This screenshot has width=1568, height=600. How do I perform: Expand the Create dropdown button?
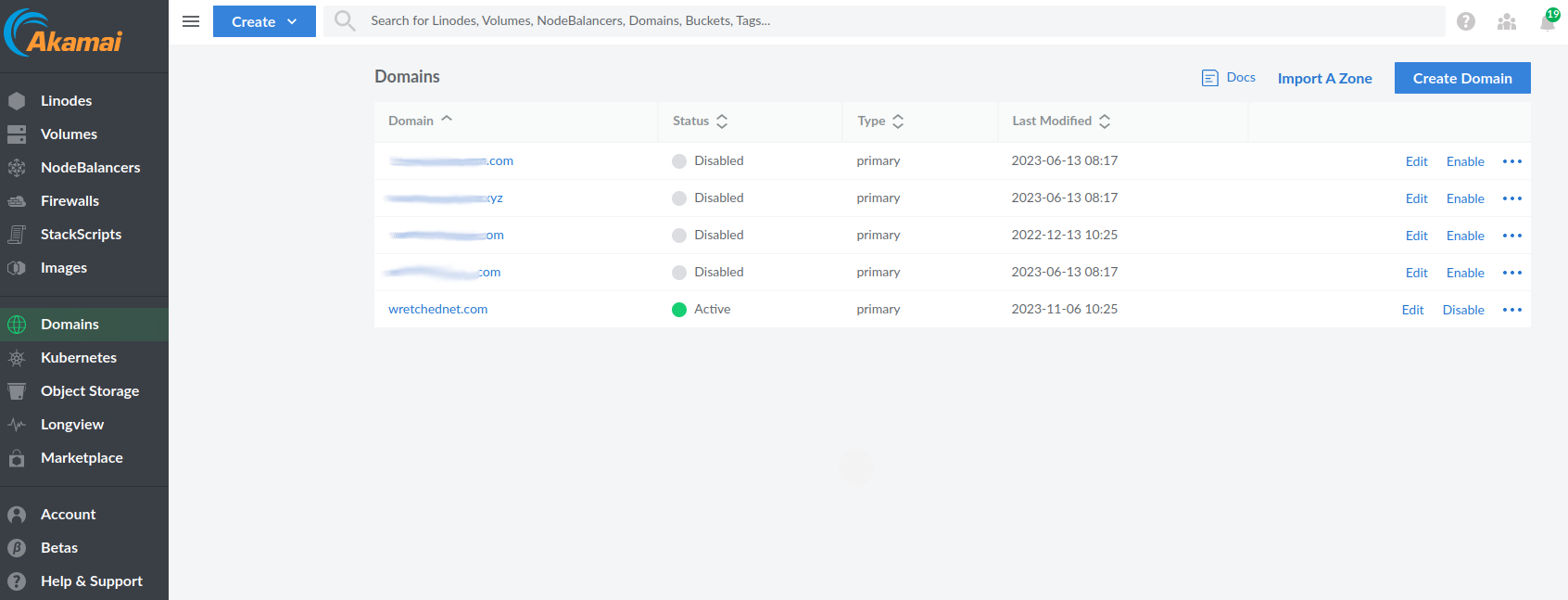tap(264, 21)
